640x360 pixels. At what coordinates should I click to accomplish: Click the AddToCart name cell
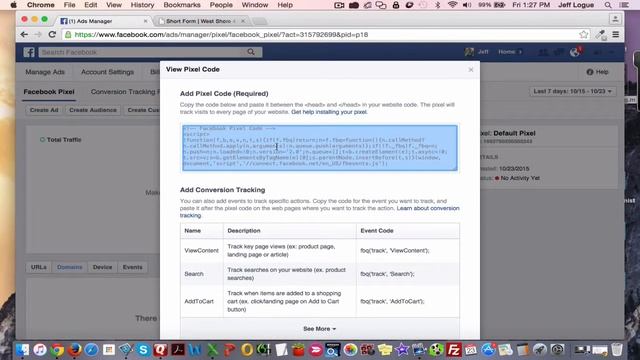[199, 301]
